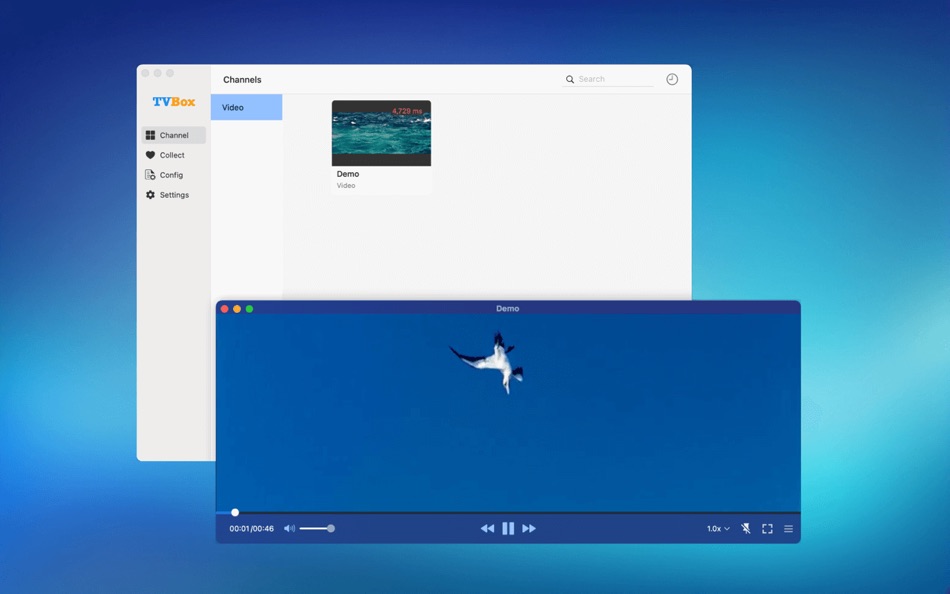Open the Collect favorites section
The image size is (950, 594).
tap(173, 155)
